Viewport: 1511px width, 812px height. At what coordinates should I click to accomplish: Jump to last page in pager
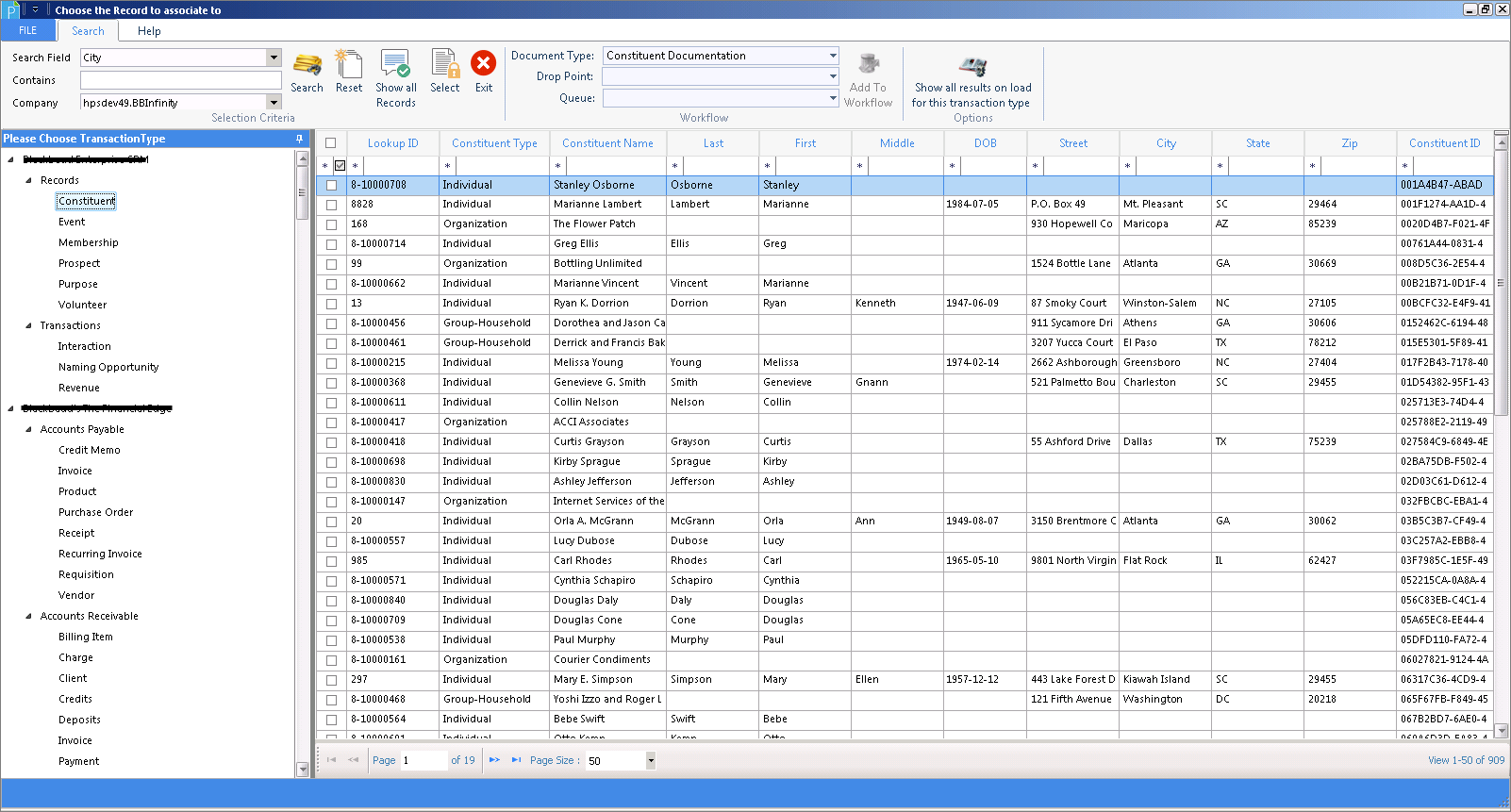coord(516,759)
